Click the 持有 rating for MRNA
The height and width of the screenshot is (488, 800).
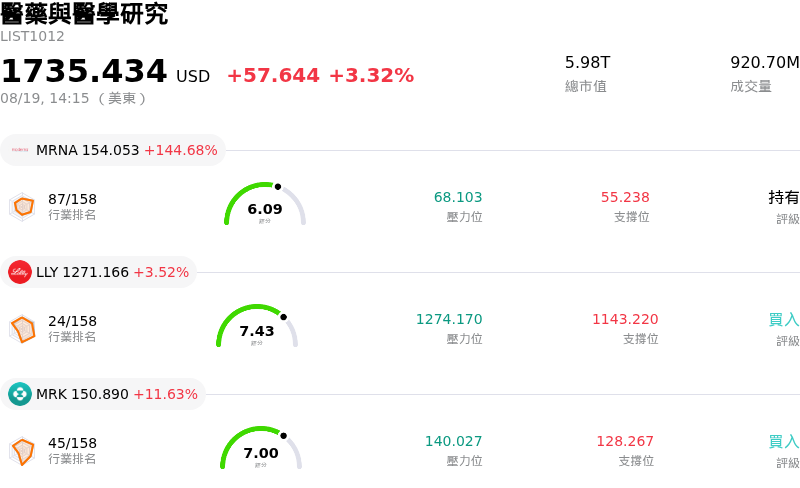click(x=784, y=198)
